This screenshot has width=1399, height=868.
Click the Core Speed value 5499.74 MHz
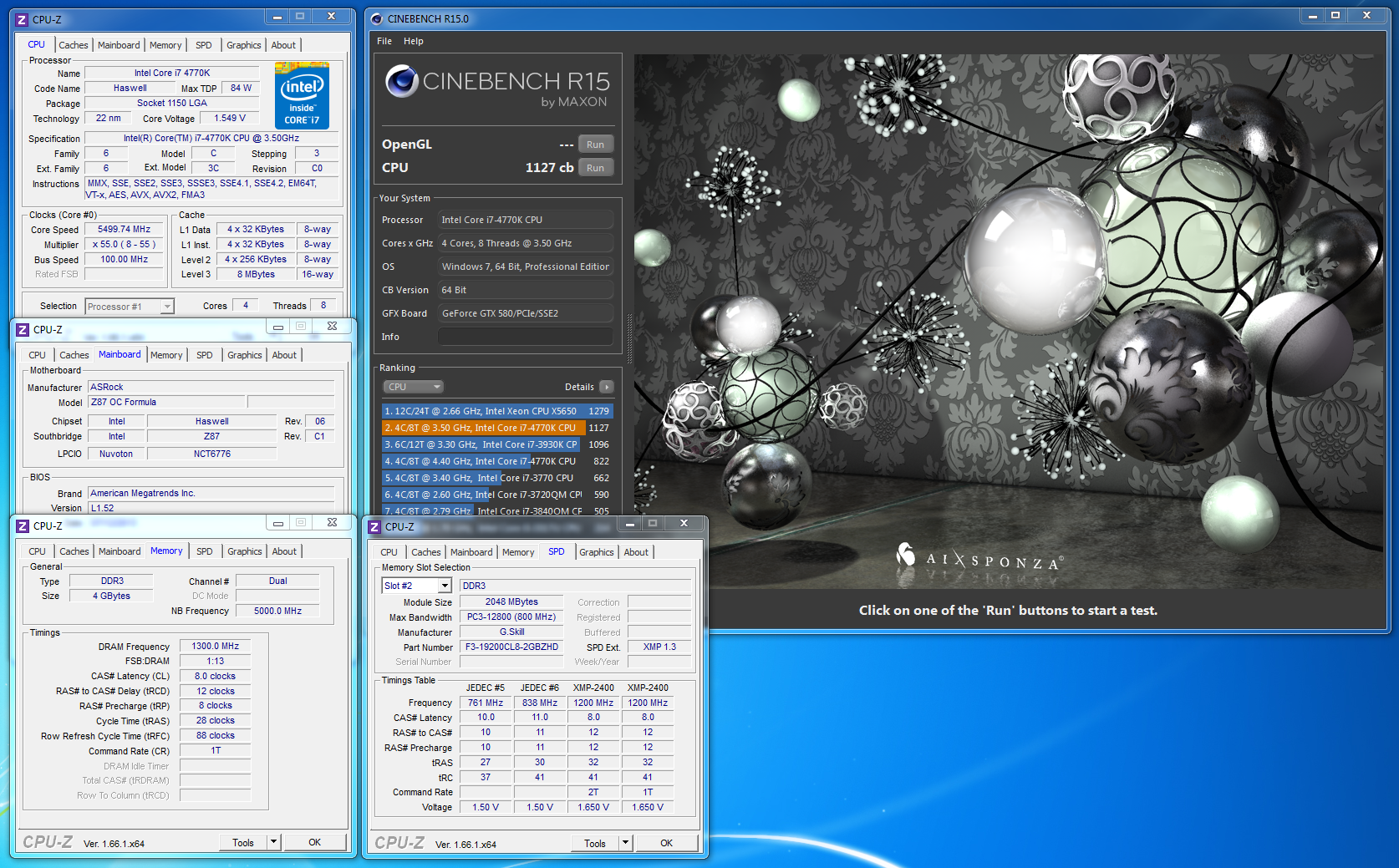point(124,229)
